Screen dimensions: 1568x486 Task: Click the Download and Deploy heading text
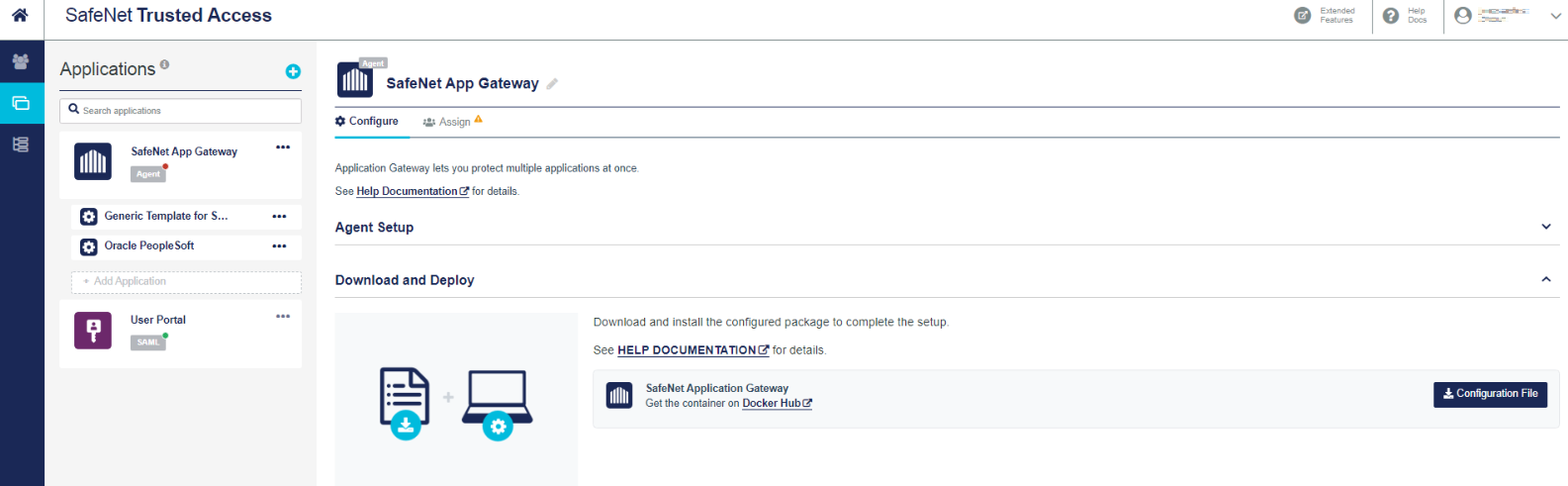(x=405, y=280)
